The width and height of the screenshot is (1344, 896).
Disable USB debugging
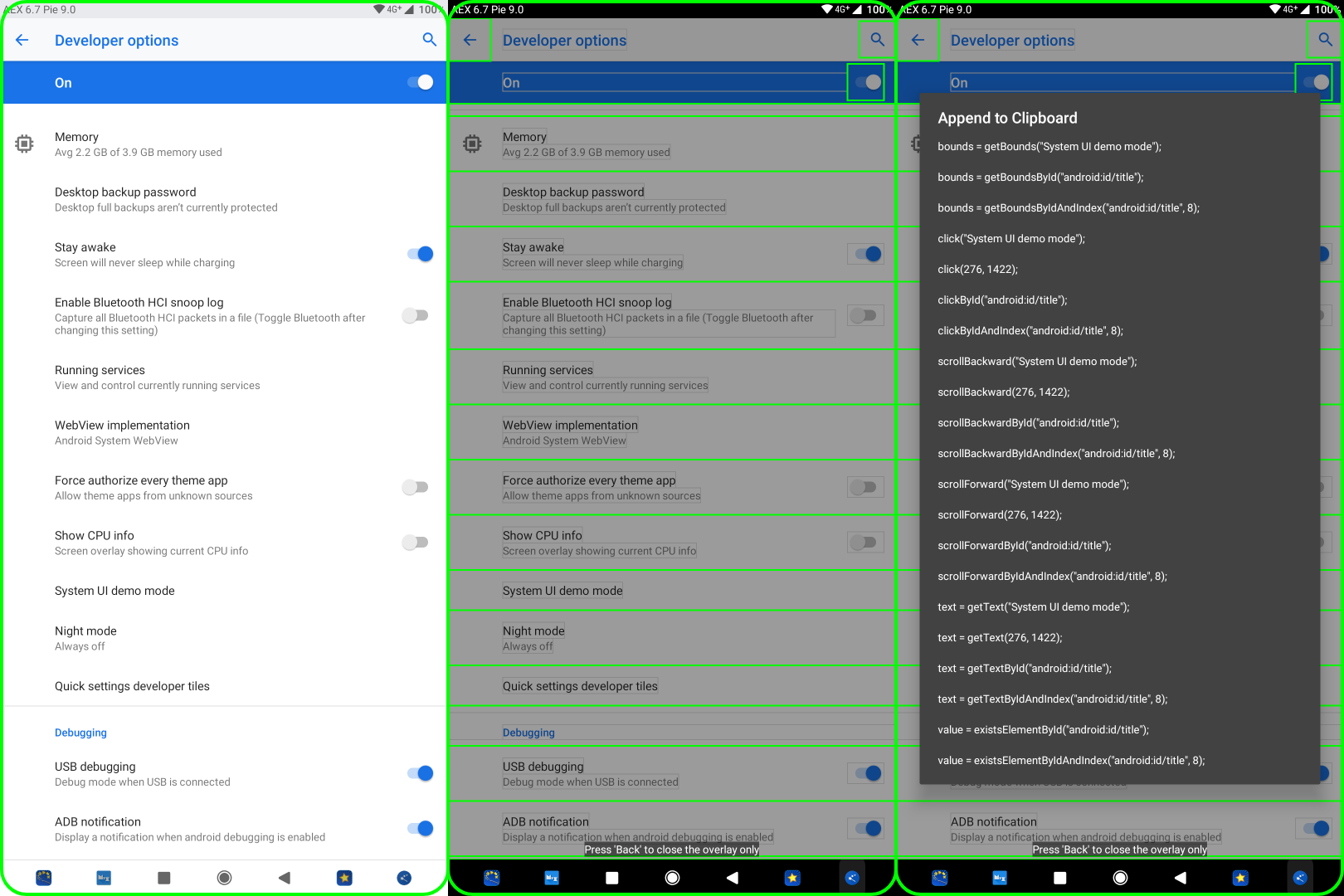[x=421, y=772]
